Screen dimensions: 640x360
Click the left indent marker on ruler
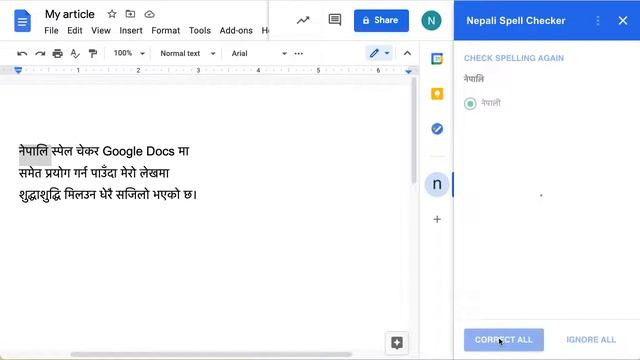[18, 71]
